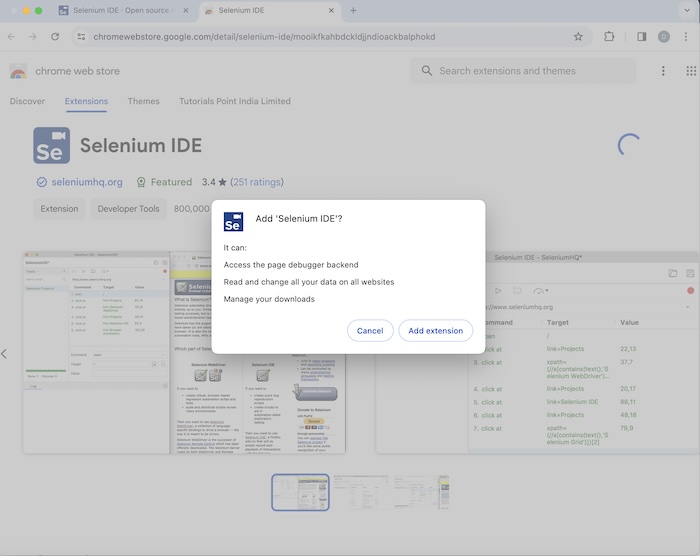The image size is (700, 556).
Task: Click the speed gauge icon in preview
Action: 540,291
